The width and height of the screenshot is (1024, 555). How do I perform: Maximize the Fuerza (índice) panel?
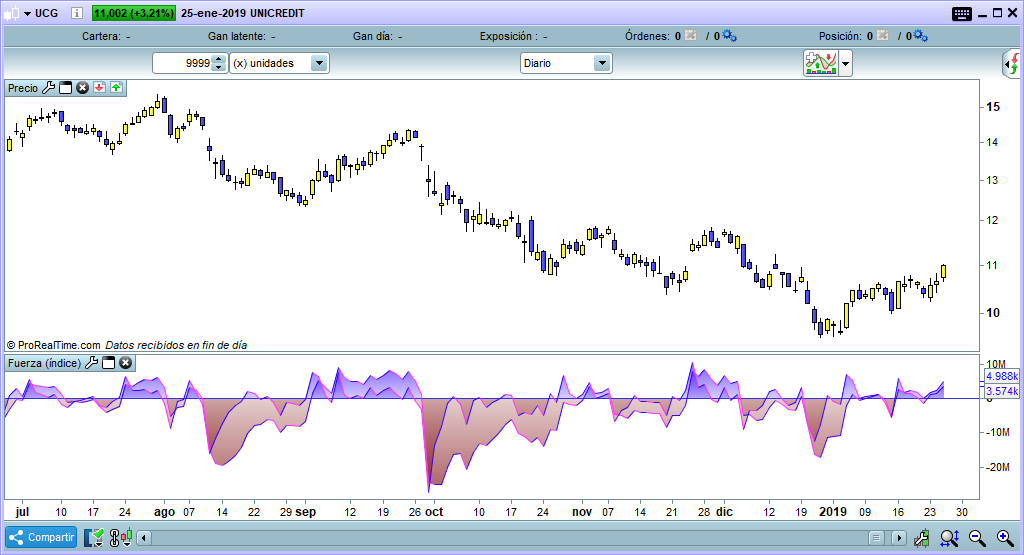coord(109,363)
